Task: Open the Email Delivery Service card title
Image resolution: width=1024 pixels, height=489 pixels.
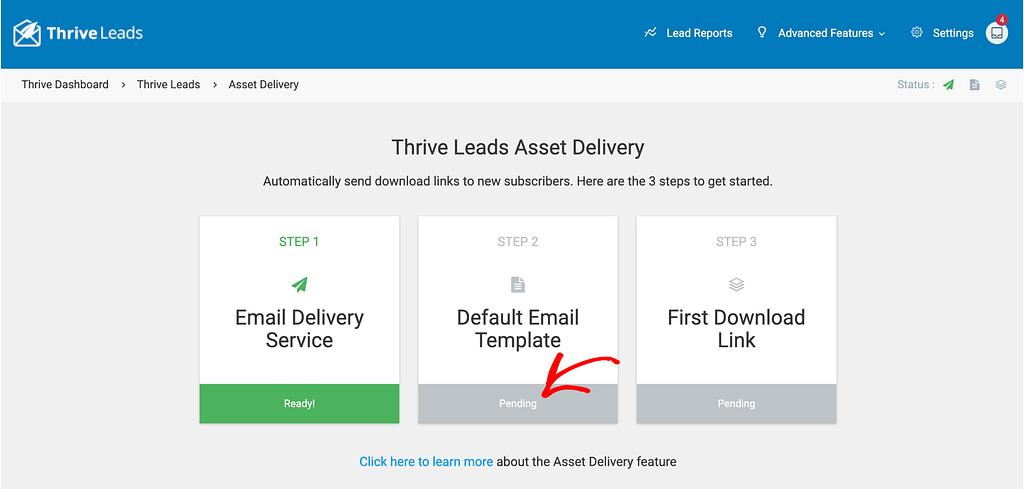Action: (x=299, y=328)
